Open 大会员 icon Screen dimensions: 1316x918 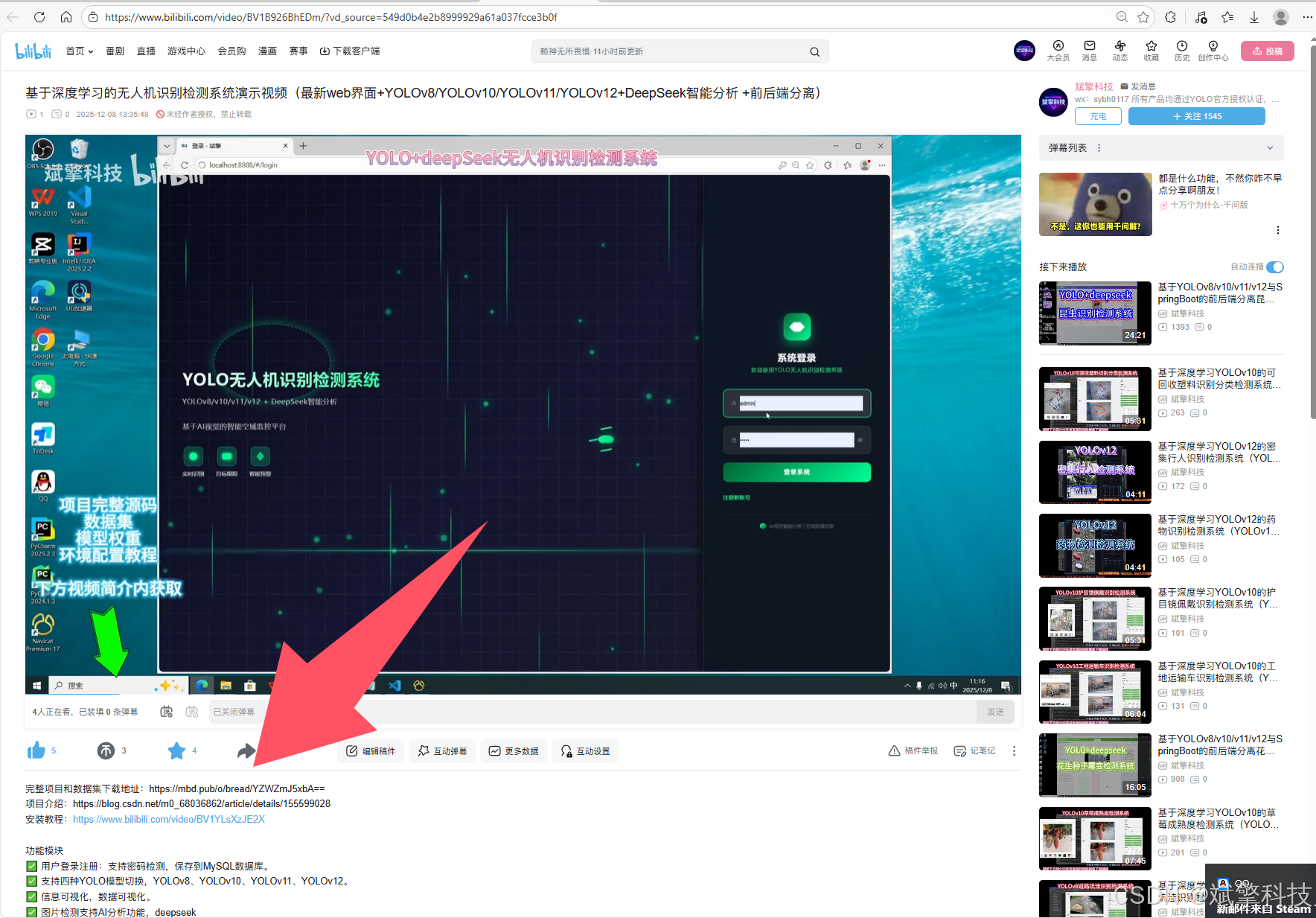pos(1058,51)
